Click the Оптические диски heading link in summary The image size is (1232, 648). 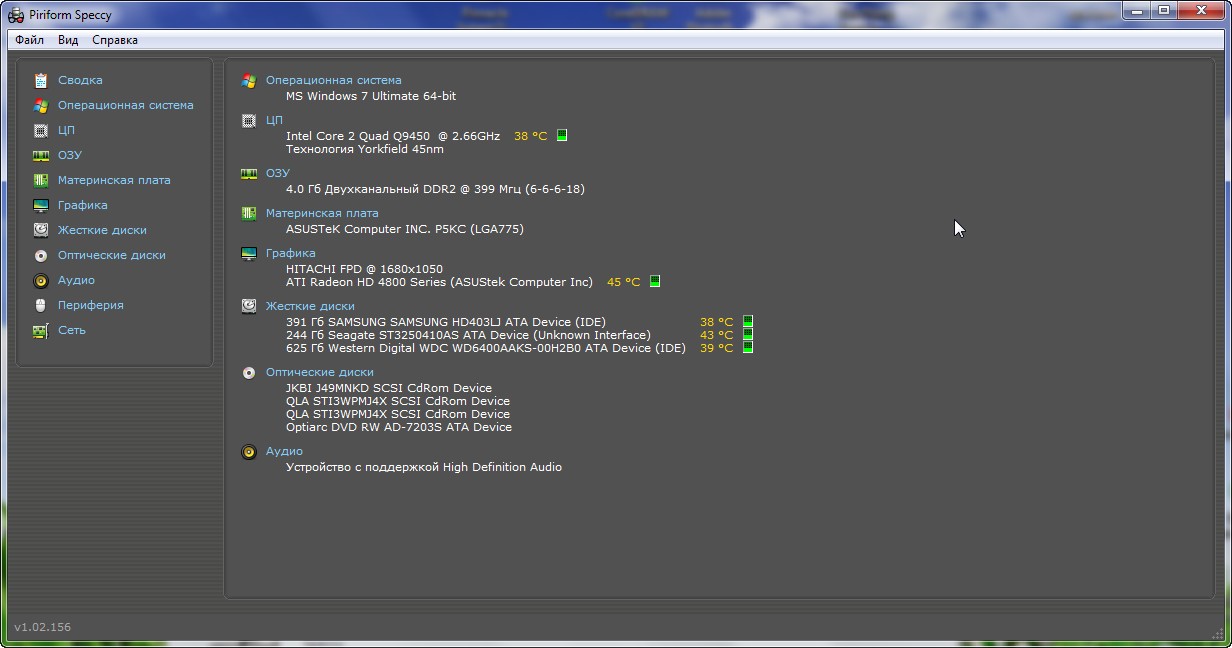tap(320, 372)
